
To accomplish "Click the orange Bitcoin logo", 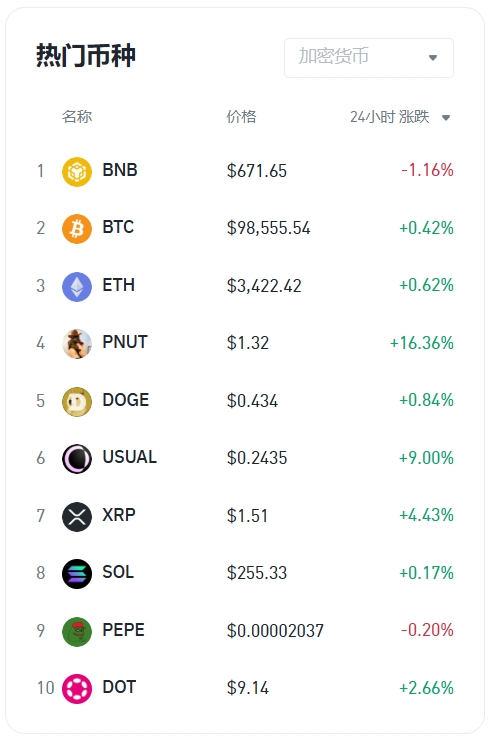I will click(77, 229).
